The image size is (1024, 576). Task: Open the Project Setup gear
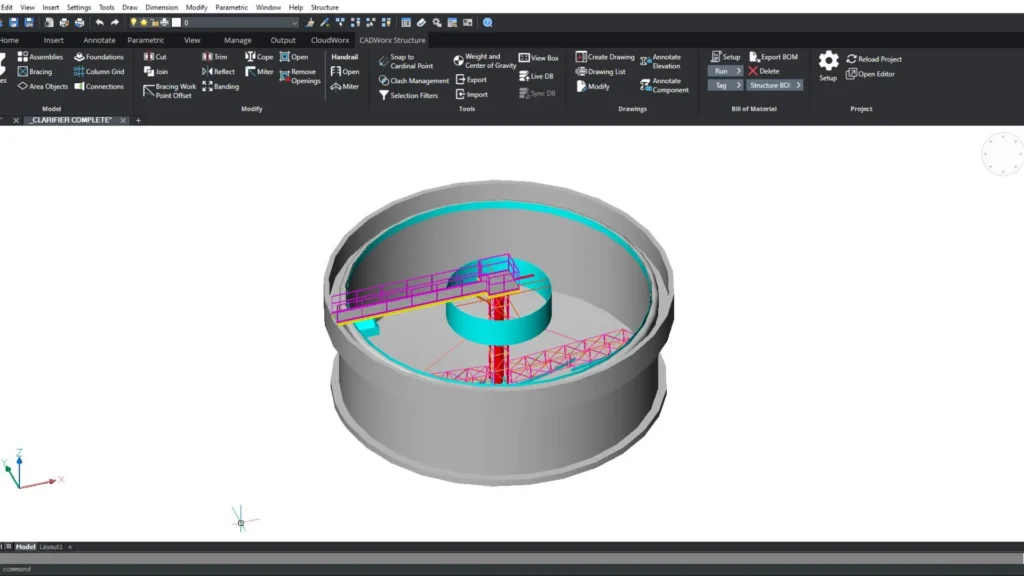pyautogui.click(x=828, y=62)
